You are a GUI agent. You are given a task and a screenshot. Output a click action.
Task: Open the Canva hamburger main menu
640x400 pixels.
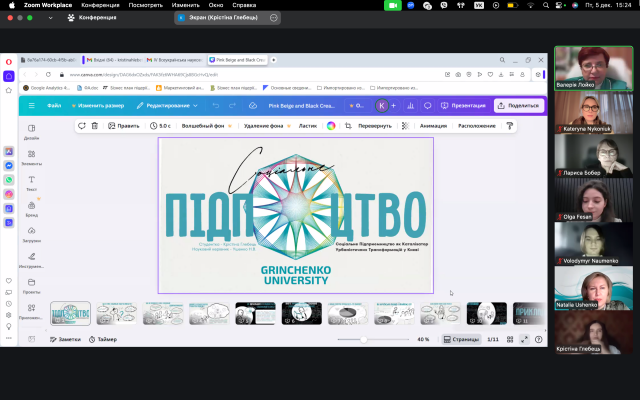pyautogui.click(x=31, y=105)
